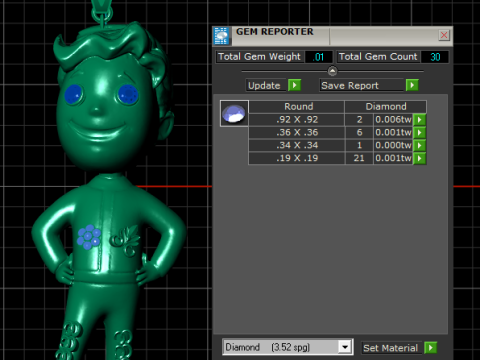The image size is (480, 360).
Task: Select the round diamond gem thumbnail
Action: coord(234,113)
